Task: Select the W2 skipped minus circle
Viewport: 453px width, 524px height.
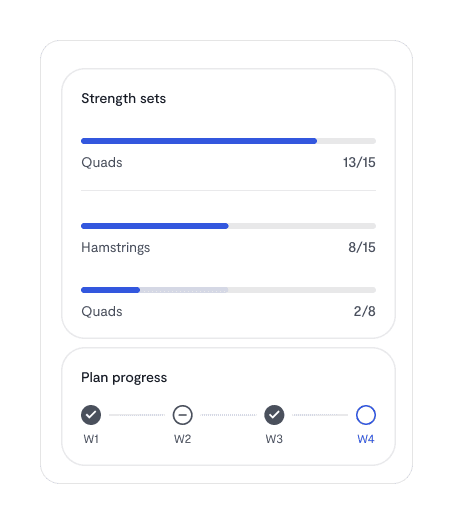Action: (x=182, y=415)
